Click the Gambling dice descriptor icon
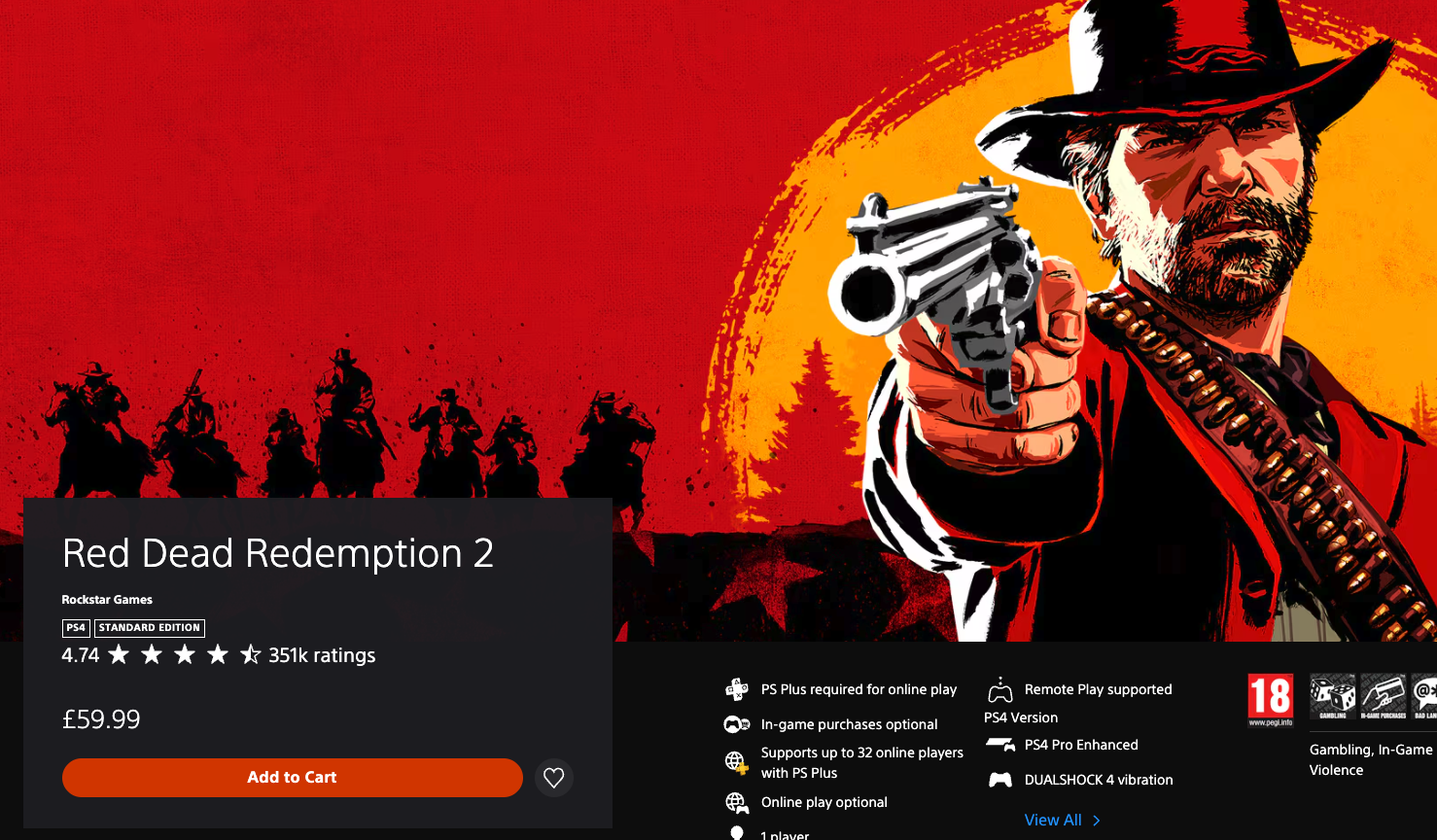Viewport: 1437px width, 840px height. click(x=1333, y=697)
